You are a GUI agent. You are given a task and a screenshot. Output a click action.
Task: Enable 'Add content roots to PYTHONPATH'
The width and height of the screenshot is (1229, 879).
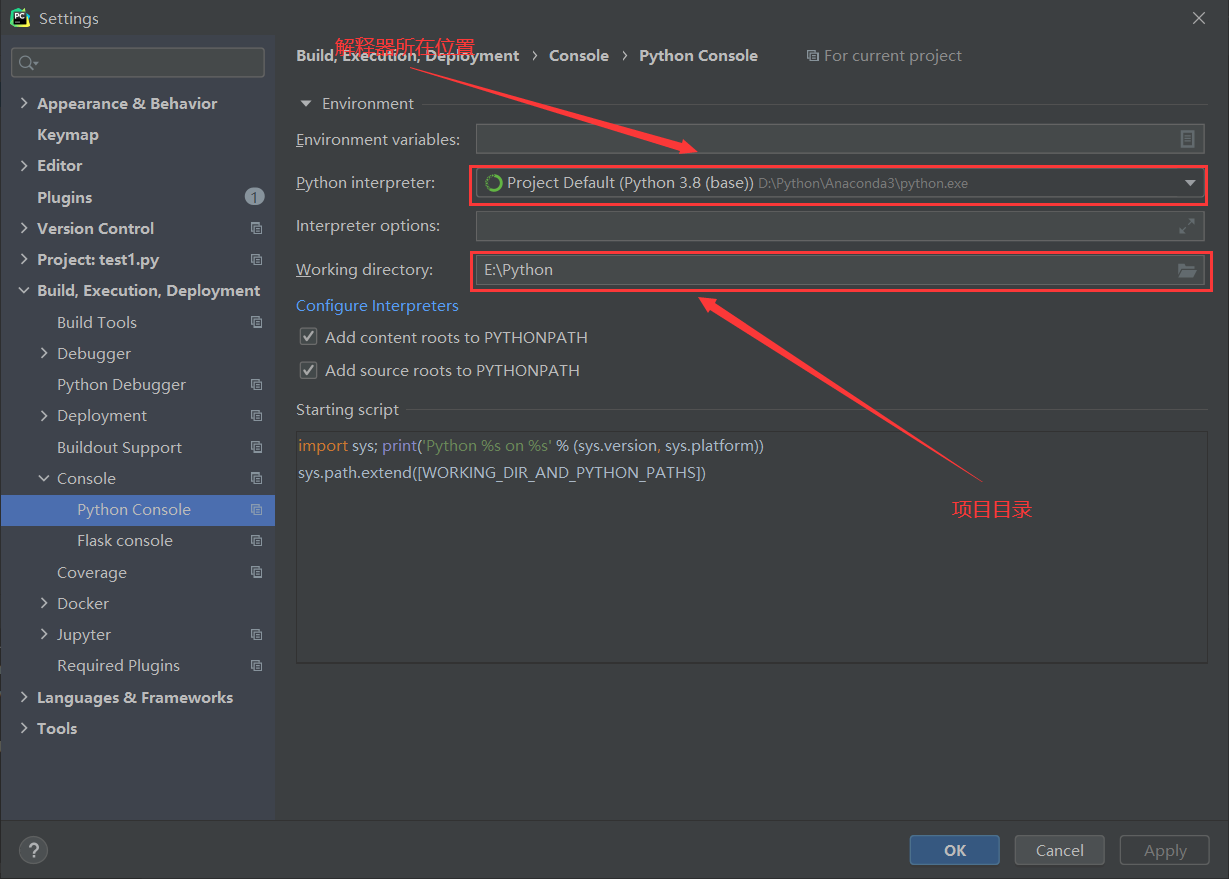click(308, 336)
